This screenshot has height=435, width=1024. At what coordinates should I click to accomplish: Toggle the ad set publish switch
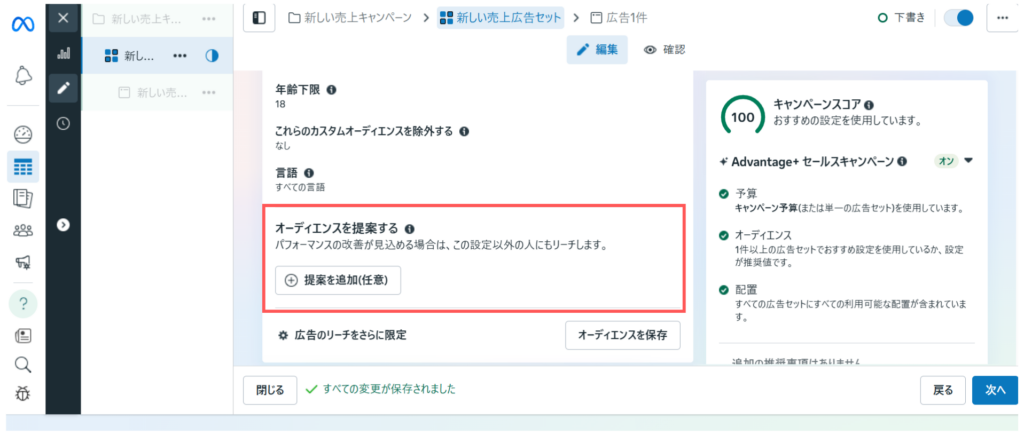958,18
